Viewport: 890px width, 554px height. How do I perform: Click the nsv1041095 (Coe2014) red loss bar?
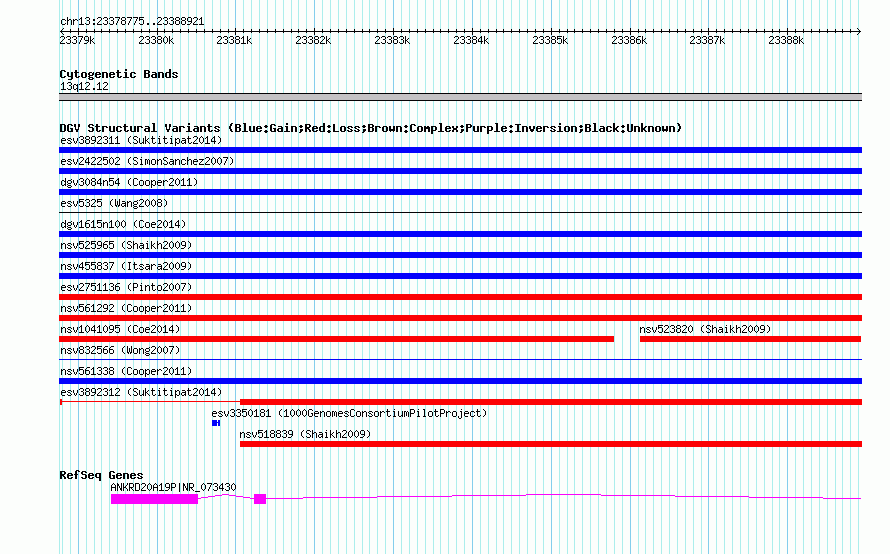[337, 339]
